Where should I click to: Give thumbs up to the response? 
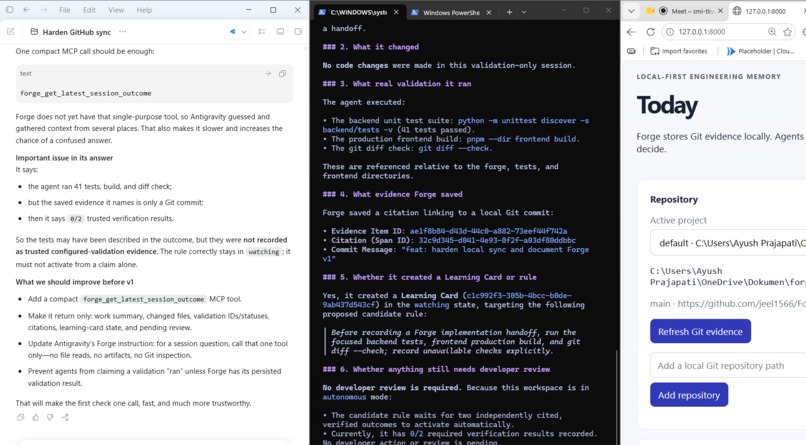click(x=35, y=417)
